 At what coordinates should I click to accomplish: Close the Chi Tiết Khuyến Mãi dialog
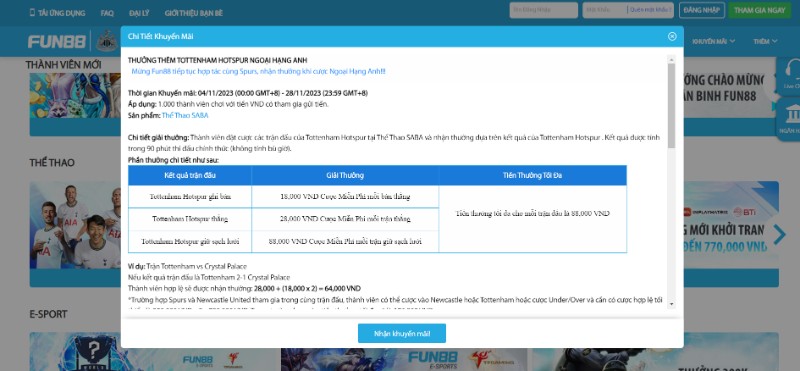672,36
